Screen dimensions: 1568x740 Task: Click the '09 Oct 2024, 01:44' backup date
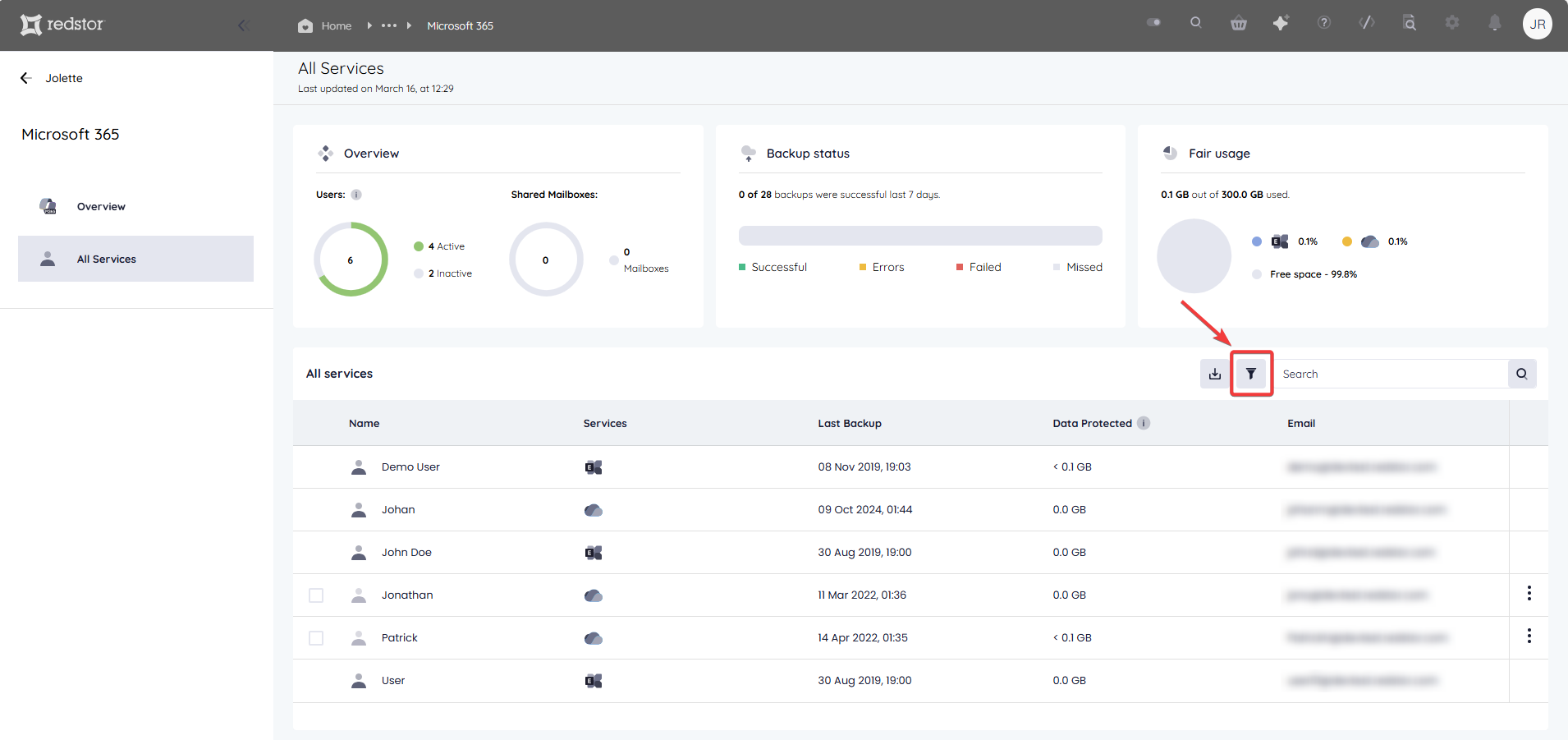click(865, 509)
